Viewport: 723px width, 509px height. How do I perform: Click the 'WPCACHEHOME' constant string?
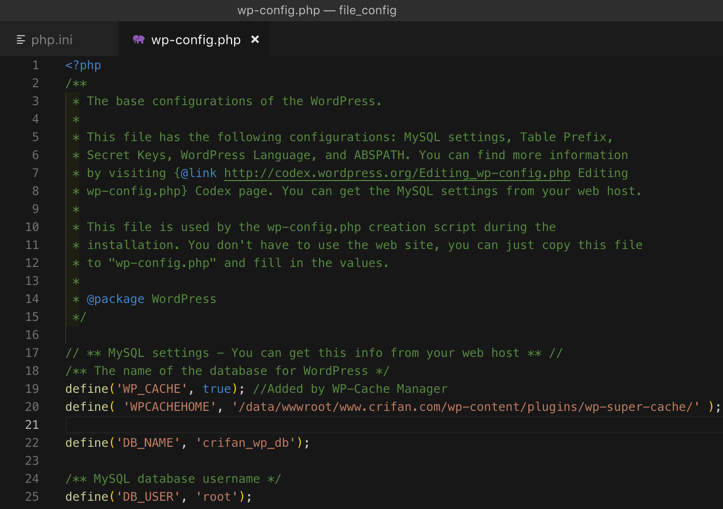coord(170,407)
